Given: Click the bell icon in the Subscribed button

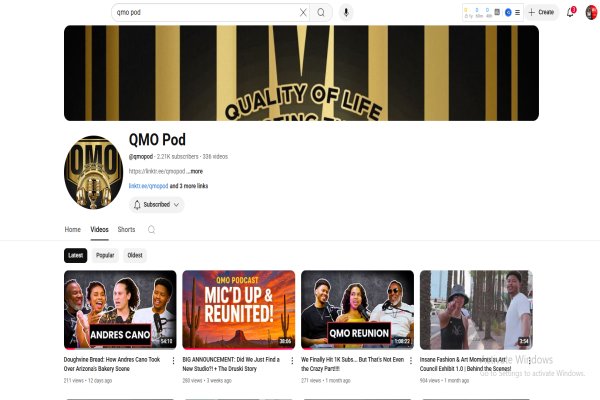Looking at the screenshot, I should (137, 205).
